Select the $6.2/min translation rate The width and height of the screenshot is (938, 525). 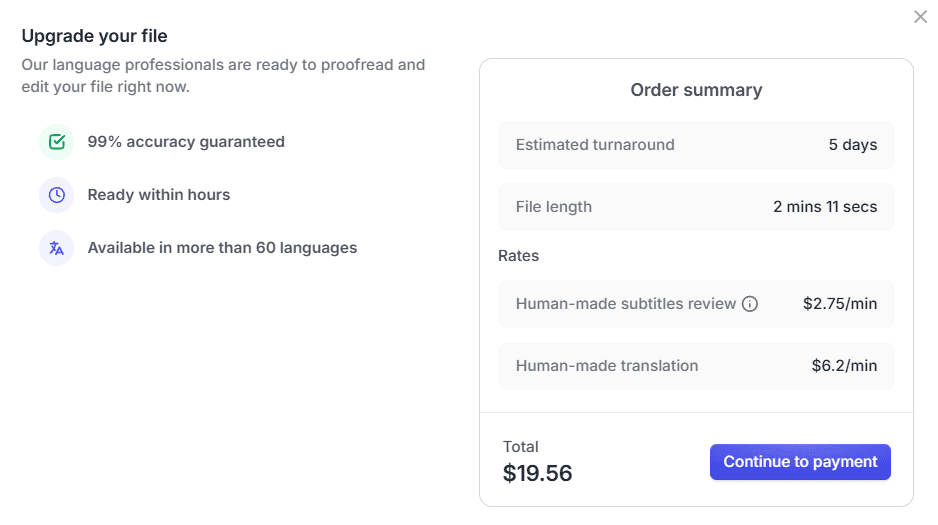tap(844, 366)
